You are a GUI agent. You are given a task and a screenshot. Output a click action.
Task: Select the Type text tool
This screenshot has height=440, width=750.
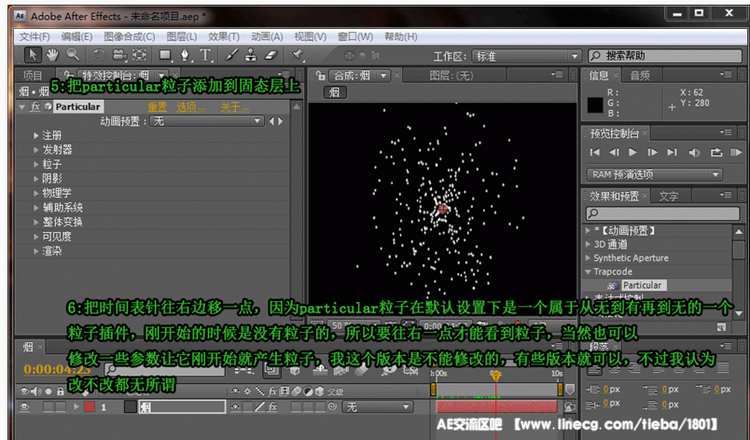(205, 55)
